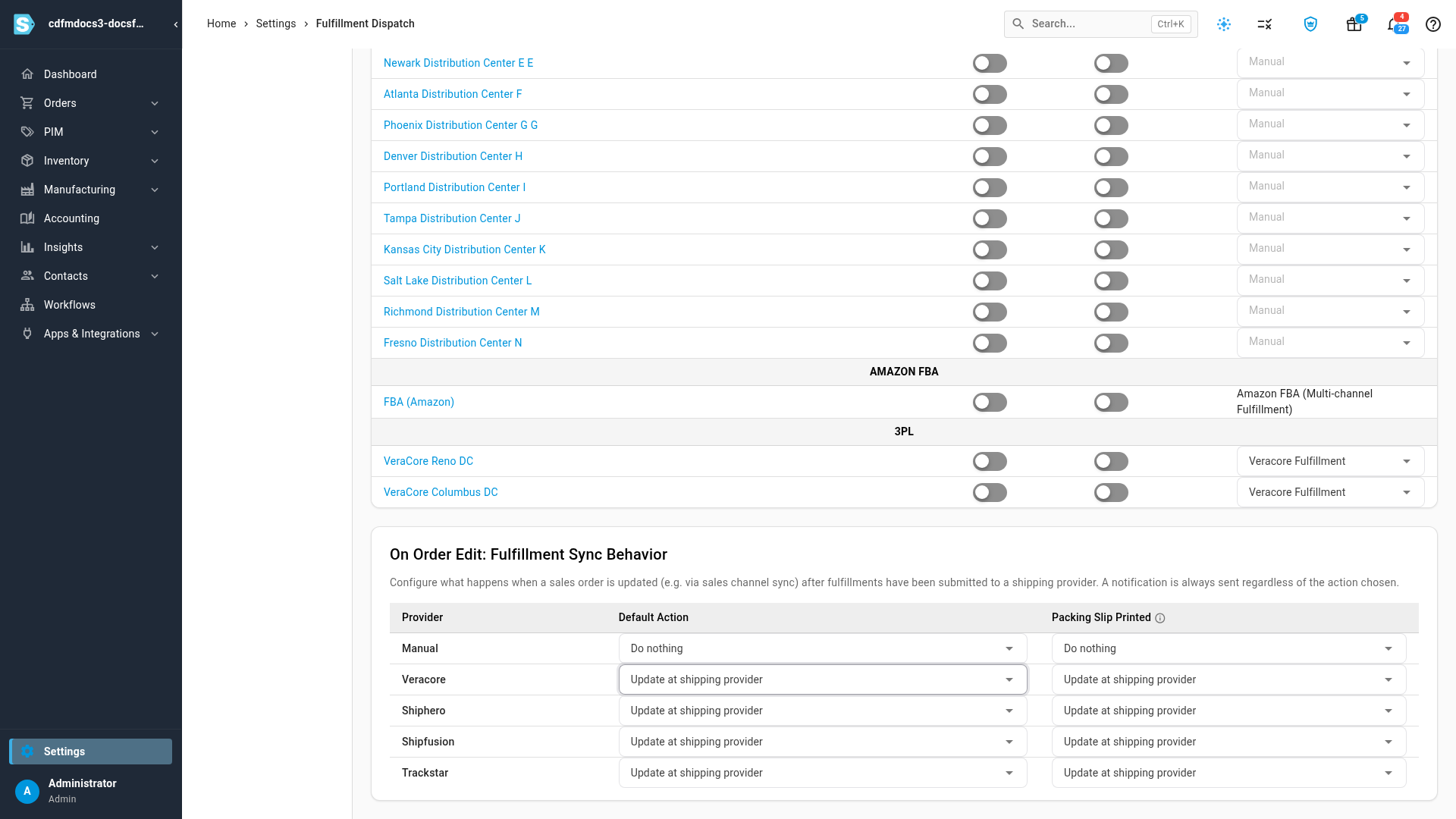
Task: Click the Manufacturing factory icon
Action: tap(27, 190)
